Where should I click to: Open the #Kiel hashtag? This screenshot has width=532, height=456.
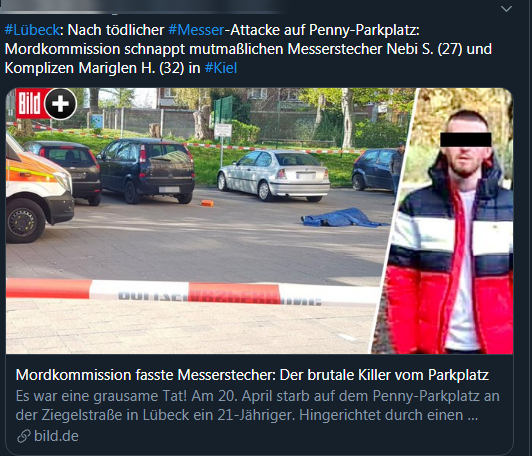(x=221, y=68)
